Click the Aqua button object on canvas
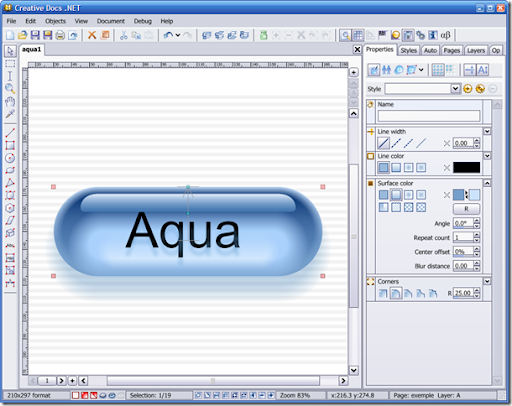 (x=188, y=231)
